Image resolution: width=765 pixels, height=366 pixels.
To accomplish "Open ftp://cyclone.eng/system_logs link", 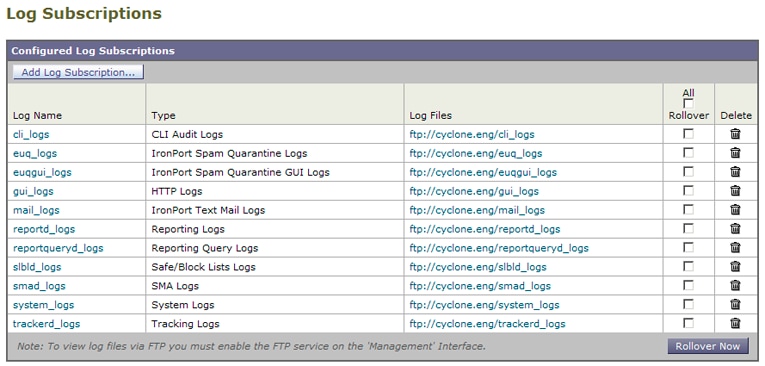I will pyautogui.click(x=484, y=305).
